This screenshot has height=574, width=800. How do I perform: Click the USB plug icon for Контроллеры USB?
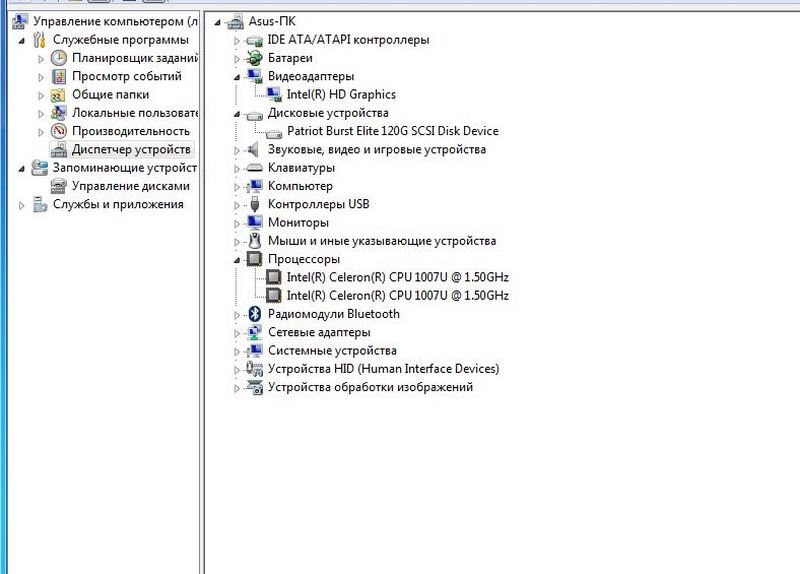click(x=254, y=204)
